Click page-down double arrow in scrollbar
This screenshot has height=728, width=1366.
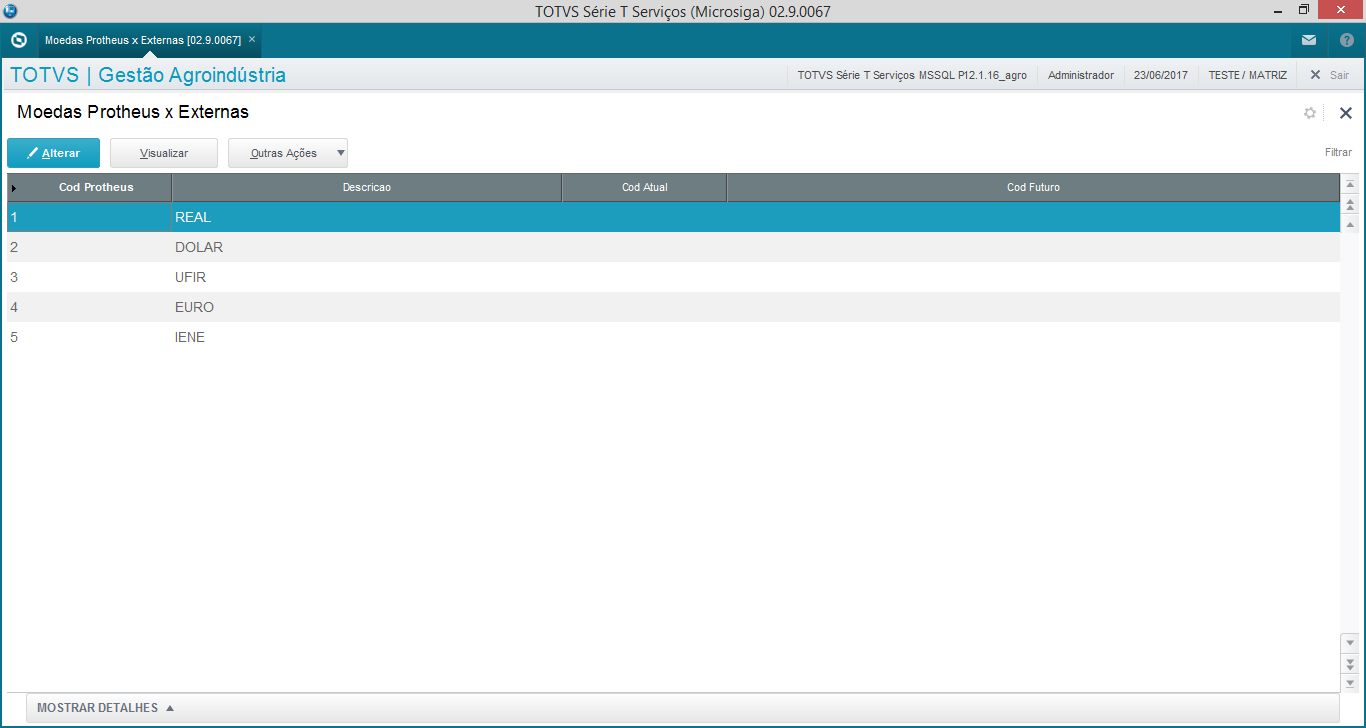(x=1350, y=663)
